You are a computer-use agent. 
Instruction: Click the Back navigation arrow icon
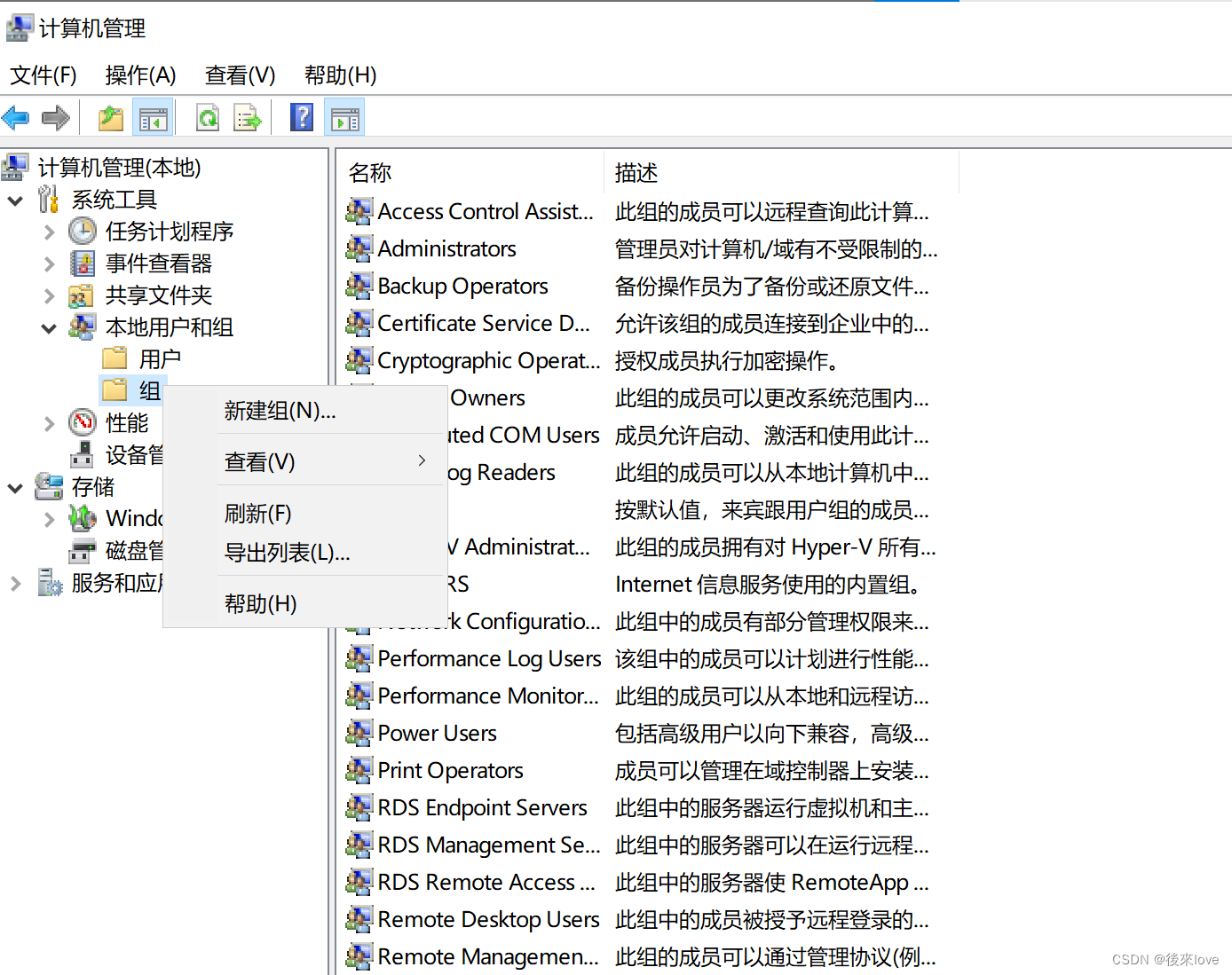point(16,117)
